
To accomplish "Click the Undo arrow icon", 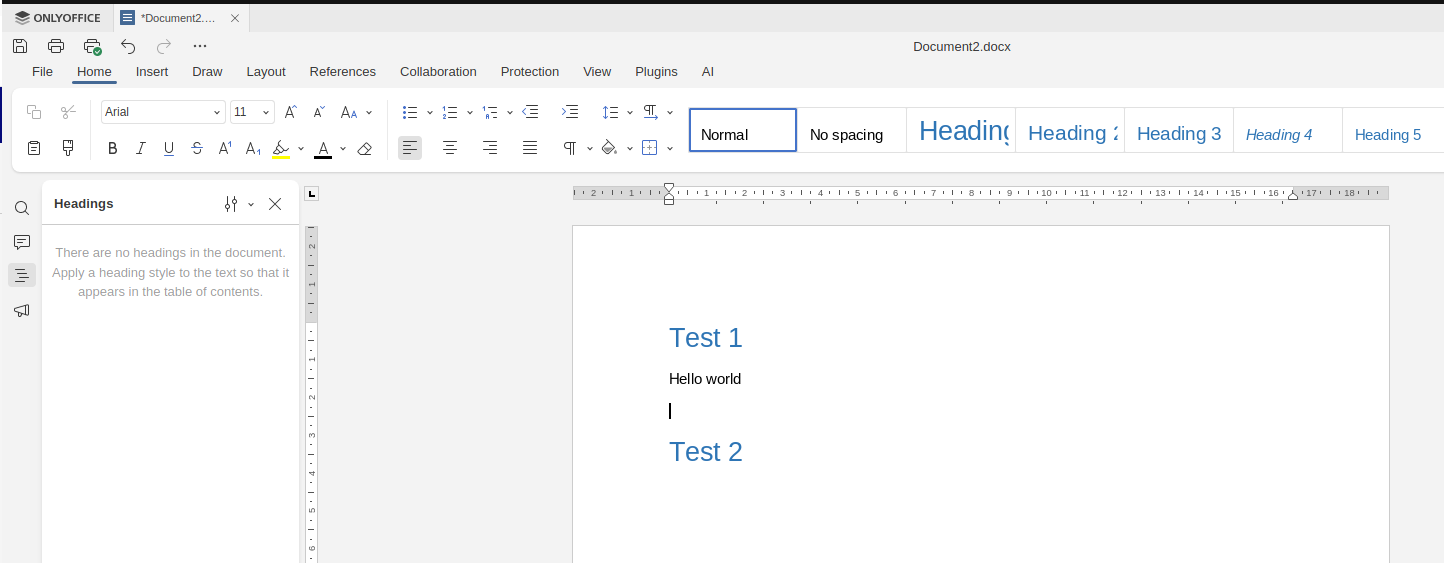I will coord(128,46).
